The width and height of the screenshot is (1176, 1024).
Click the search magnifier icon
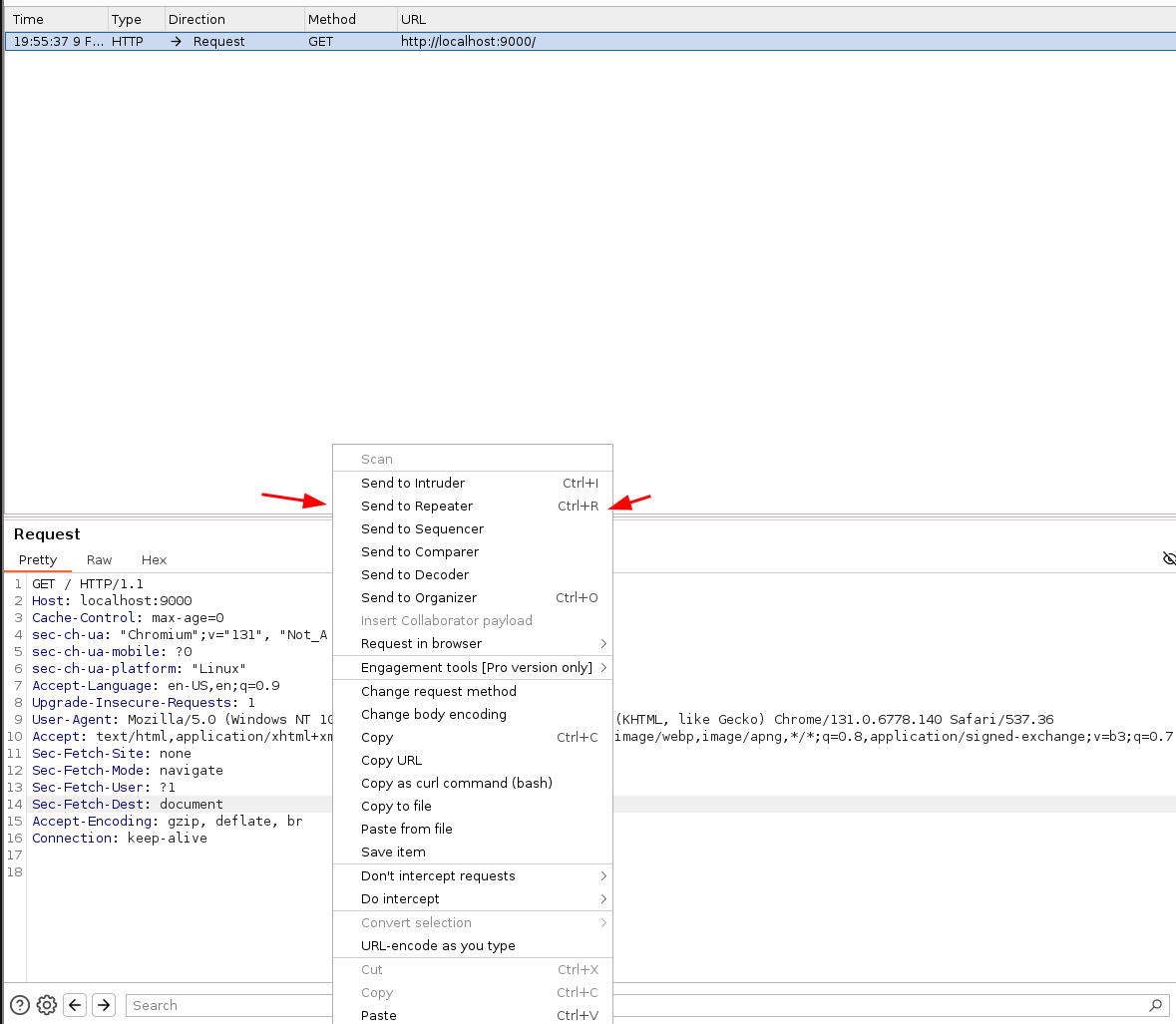click(1155, 1005)
